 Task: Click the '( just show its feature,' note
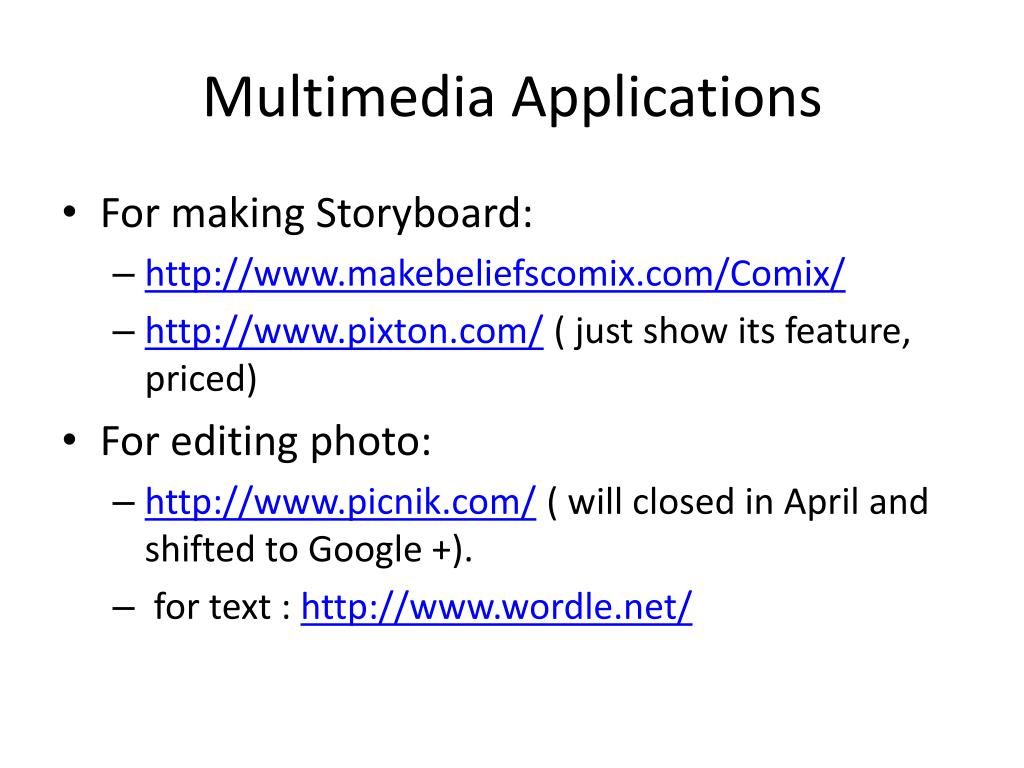pyautogui.click(x=732, y=331)
